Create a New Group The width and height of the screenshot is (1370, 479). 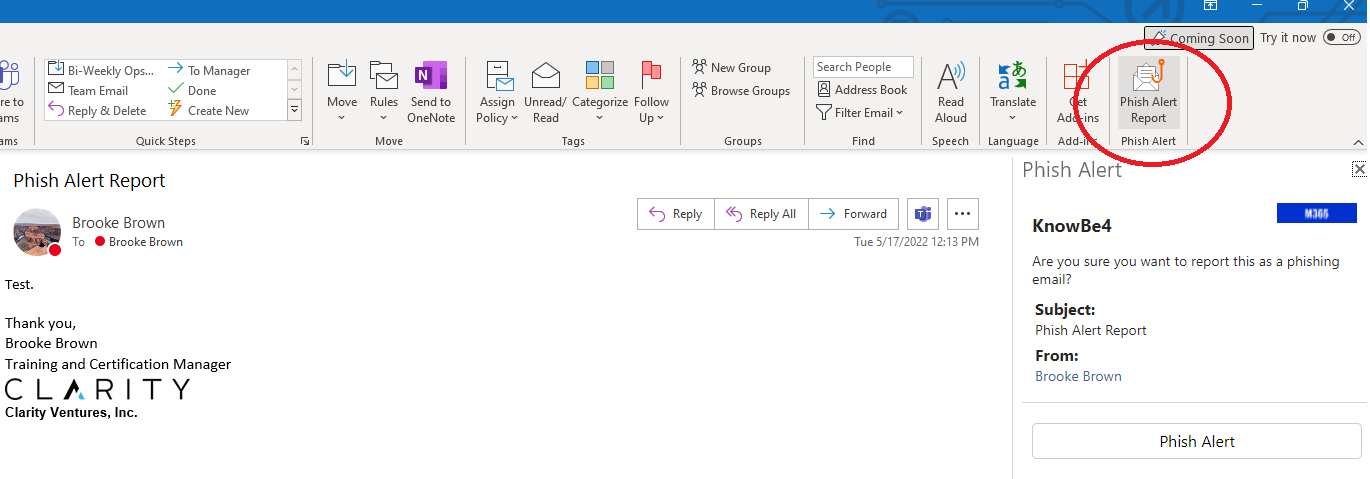pos(732,68)
